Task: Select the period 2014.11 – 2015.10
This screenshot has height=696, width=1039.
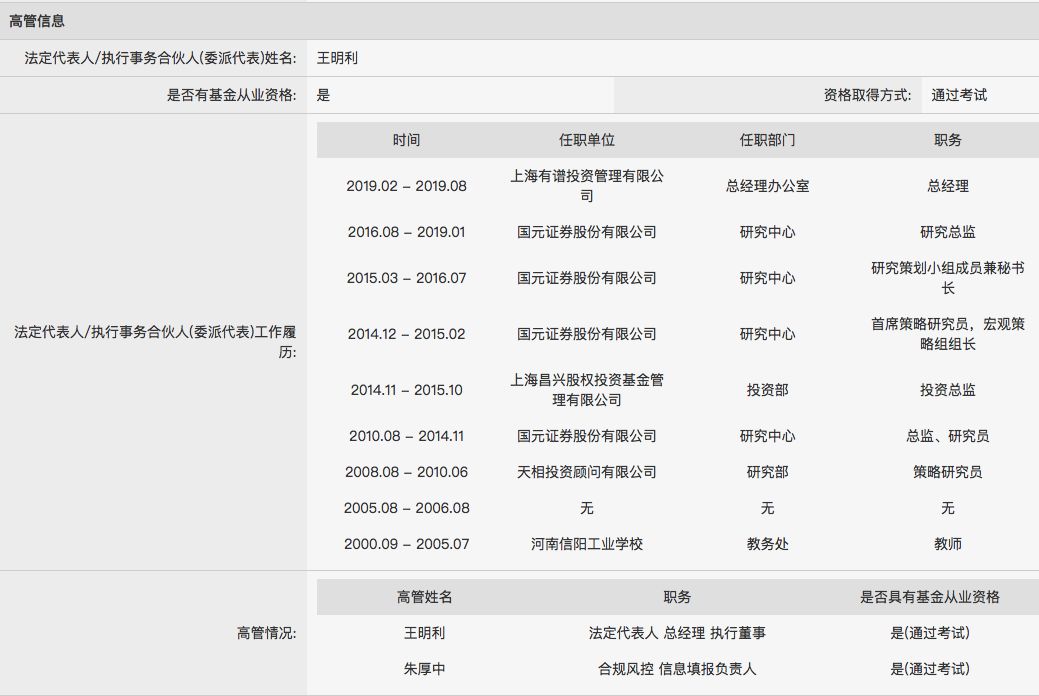Action: click(x=406, y=390)
